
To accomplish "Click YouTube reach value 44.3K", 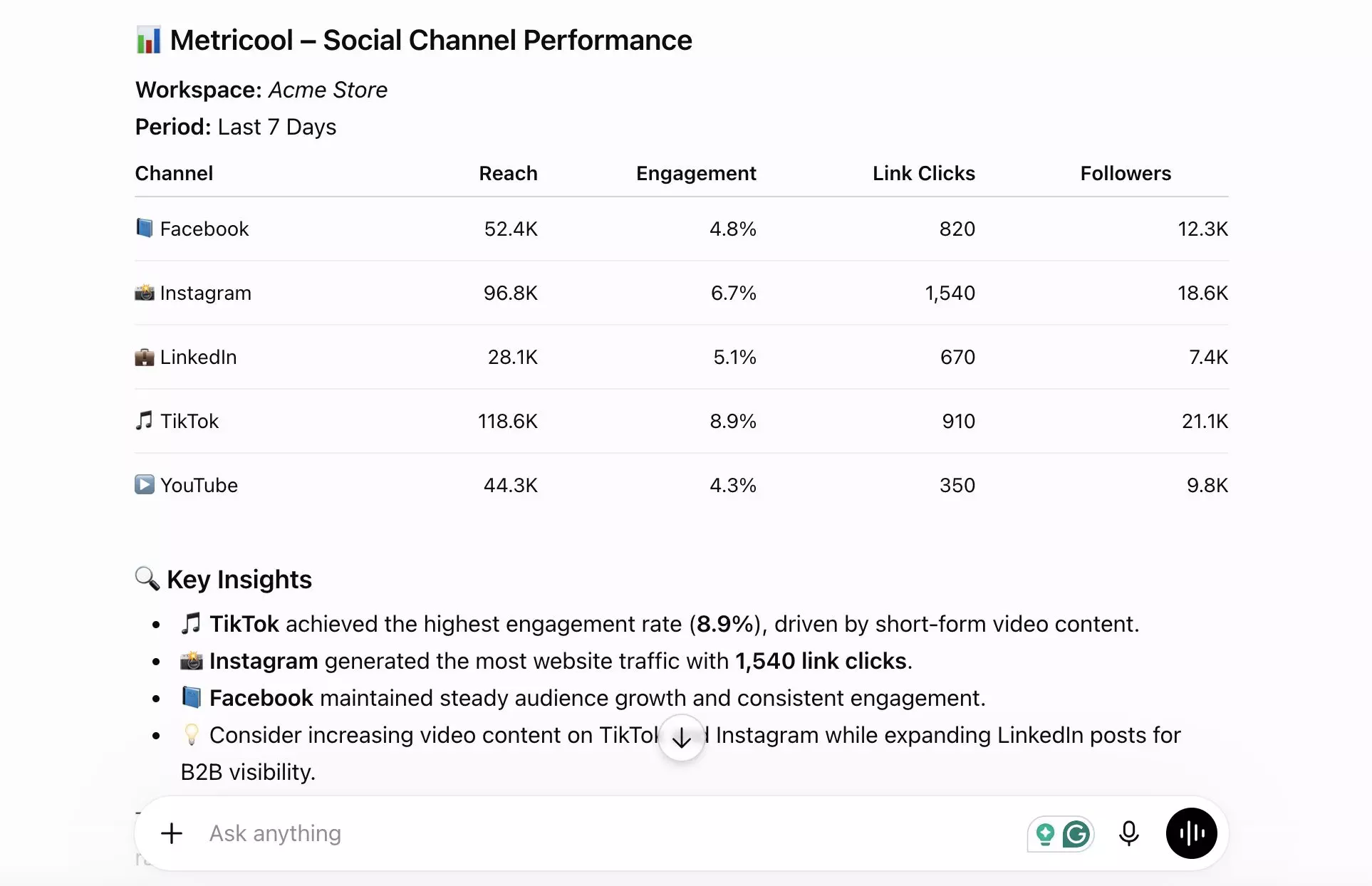I will pyautogui.click(x=511, y=485).
